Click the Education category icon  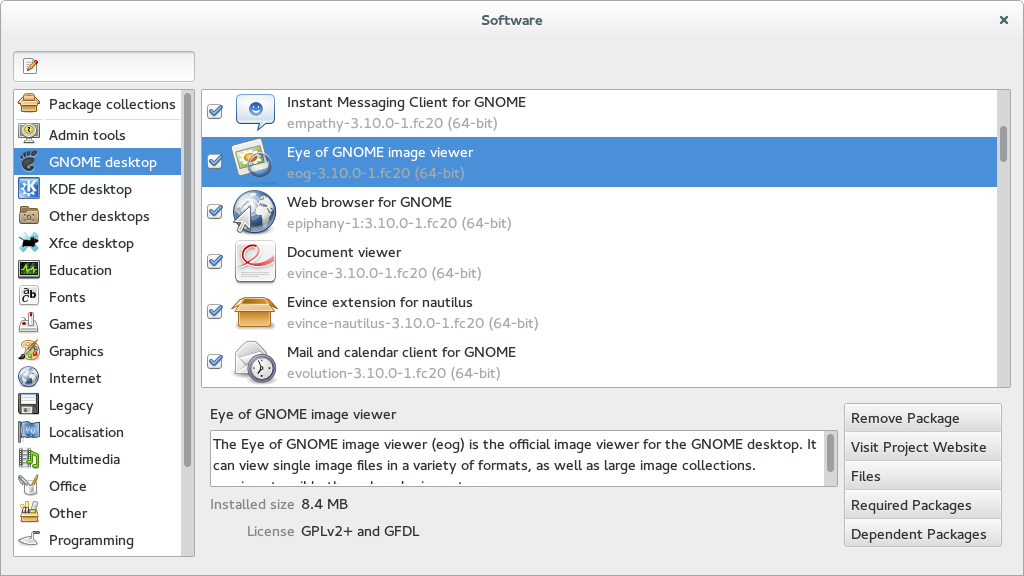coord(30,270)
